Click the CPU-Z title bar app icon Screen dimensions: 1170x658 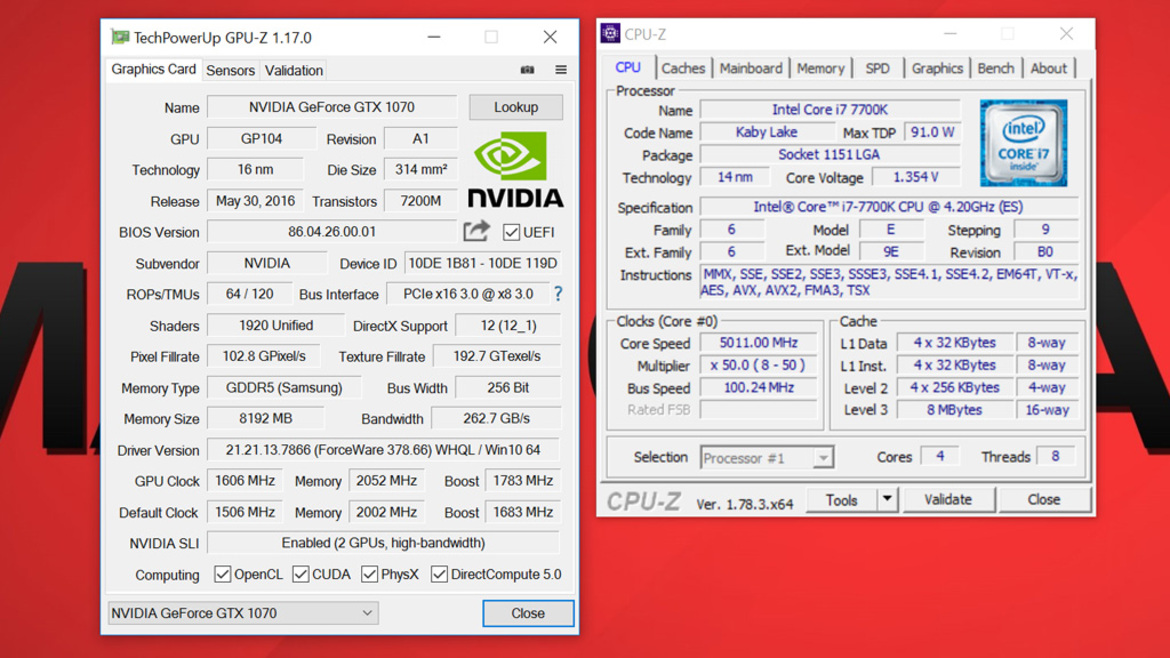(610, 34)
